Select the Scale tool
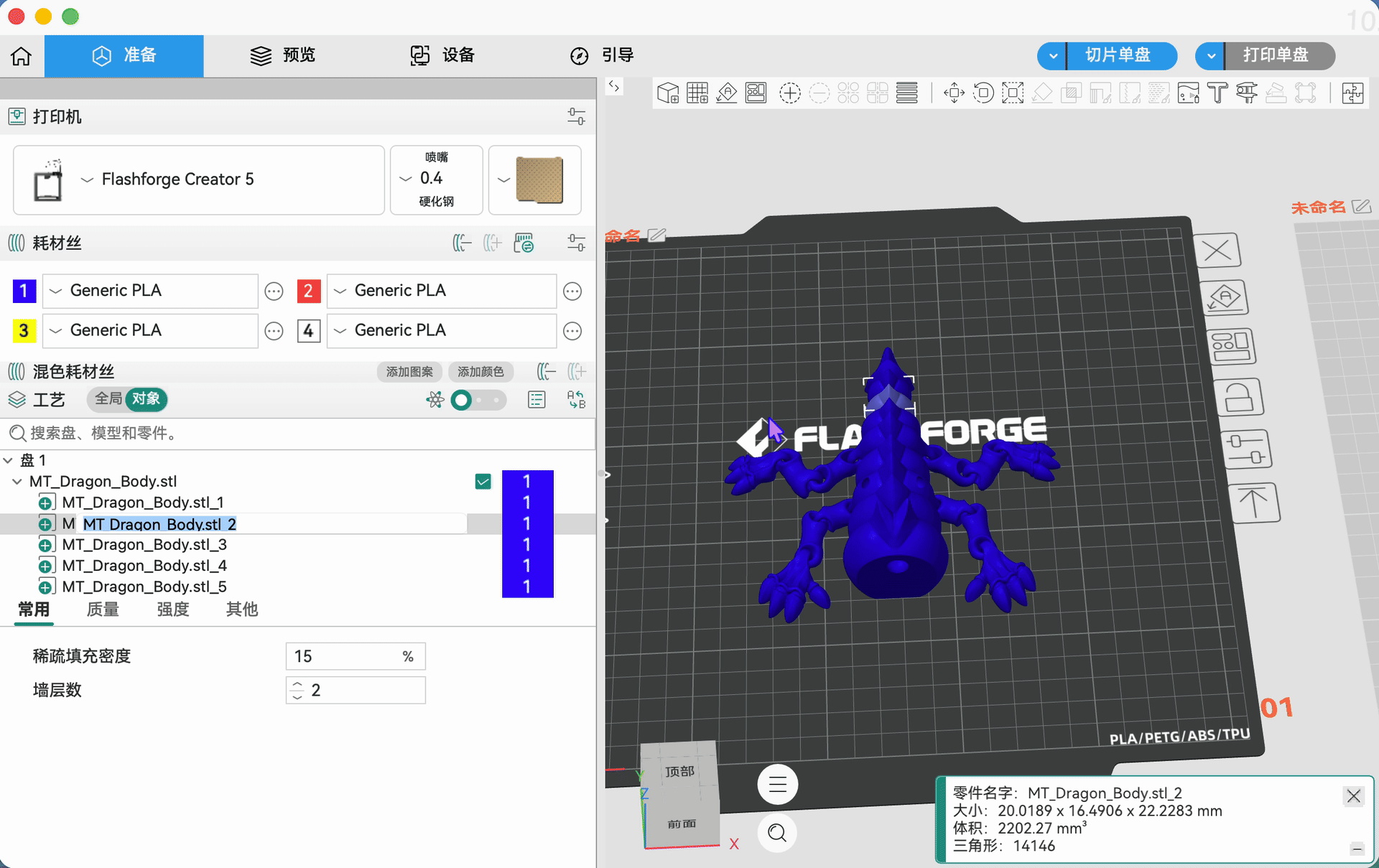 [x=1013, y=93]
